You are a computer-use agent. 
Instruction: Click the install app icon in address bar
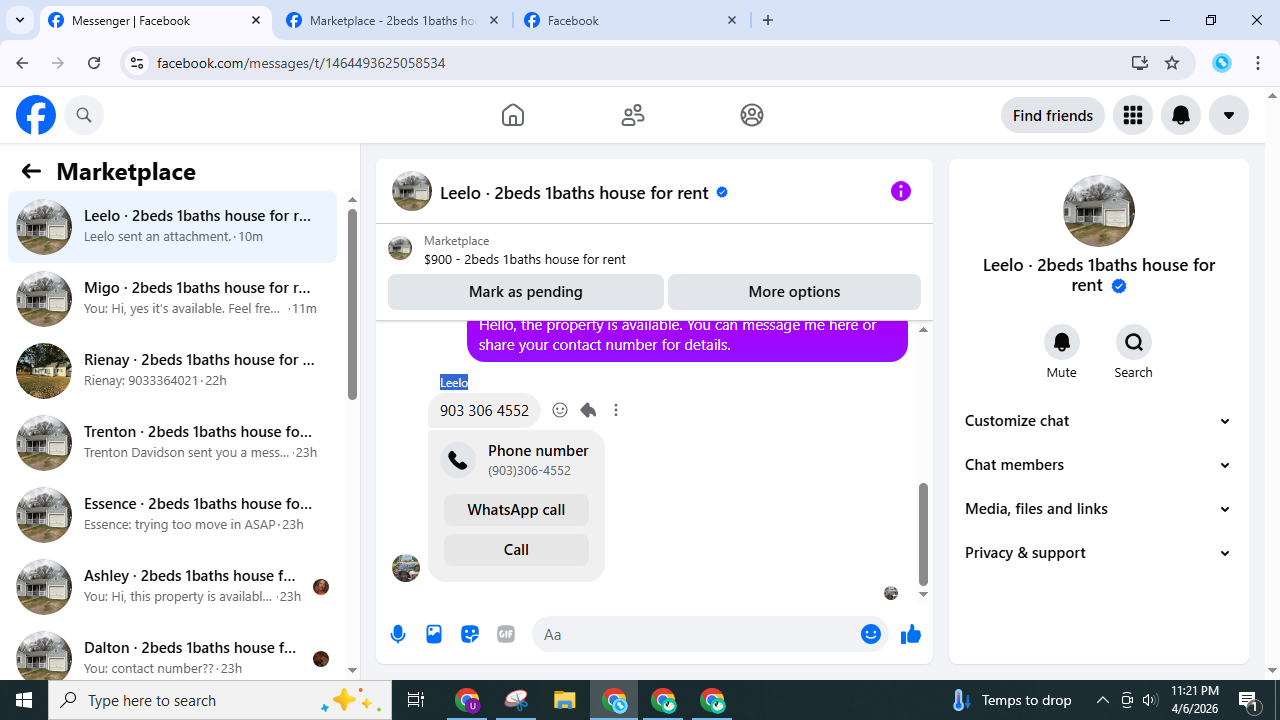1139,63
